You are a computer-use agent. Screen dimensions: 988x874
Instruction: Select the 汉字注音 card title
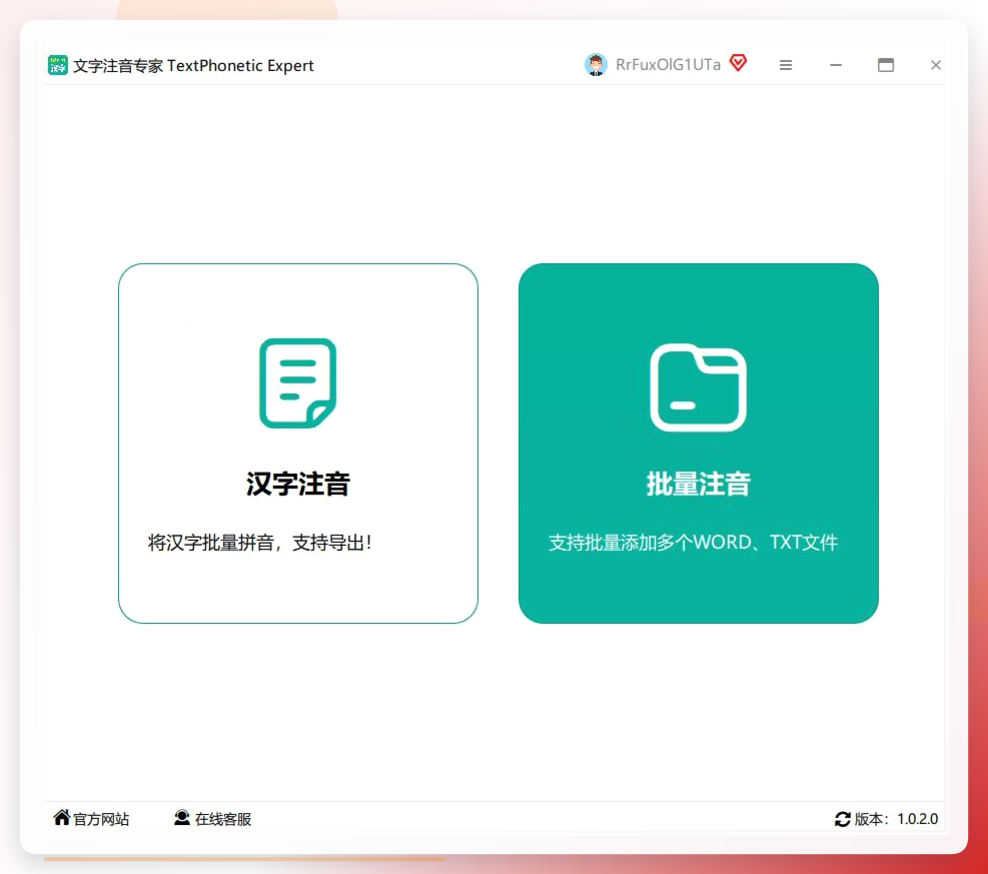coord(298,483)
